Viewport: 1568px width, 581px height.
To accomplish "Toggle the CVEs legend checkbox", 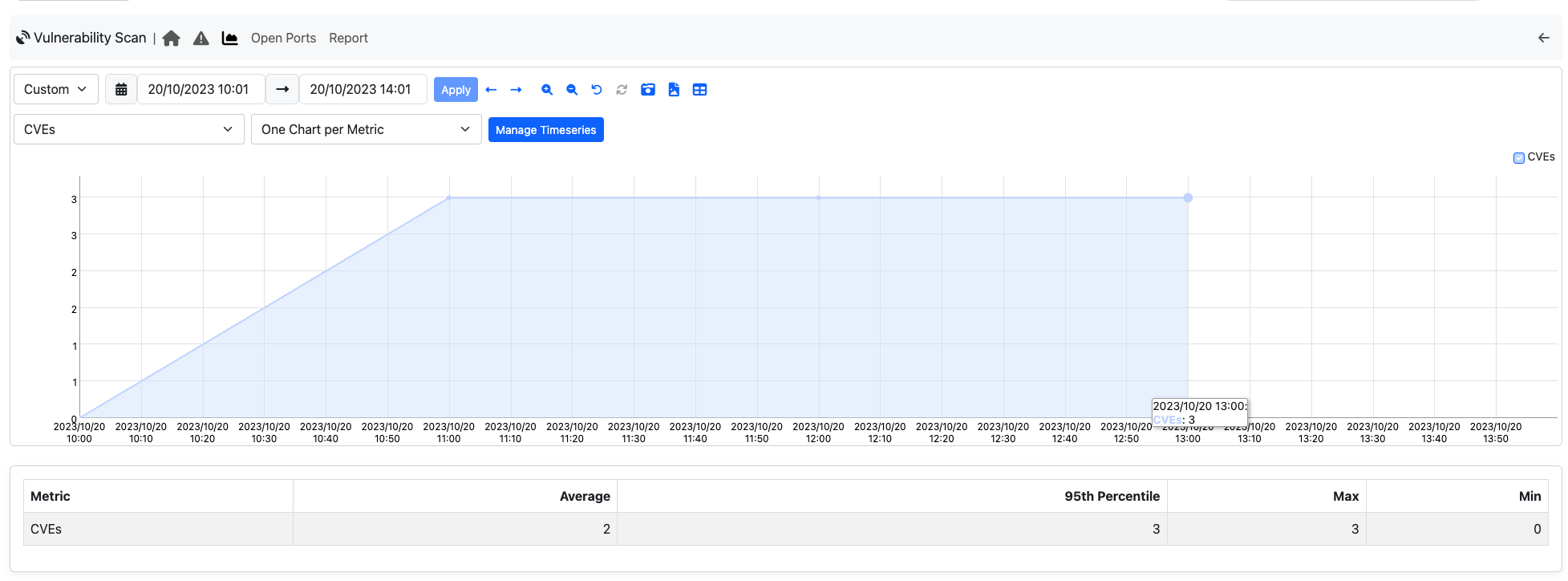I will 1518,158.
